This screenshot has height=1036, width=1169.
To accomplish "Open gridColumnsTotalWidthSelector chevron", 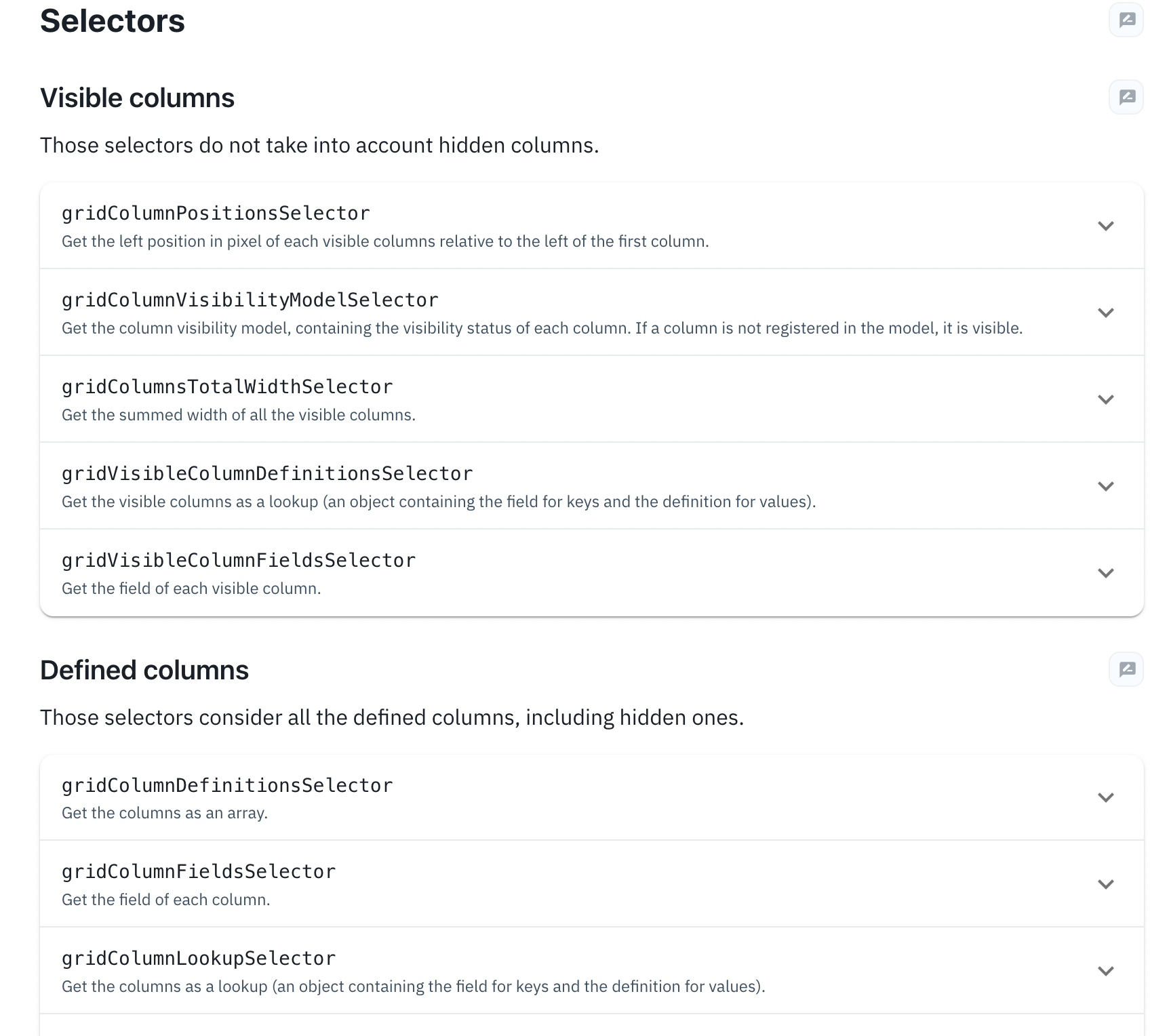I will point(1106,399).
